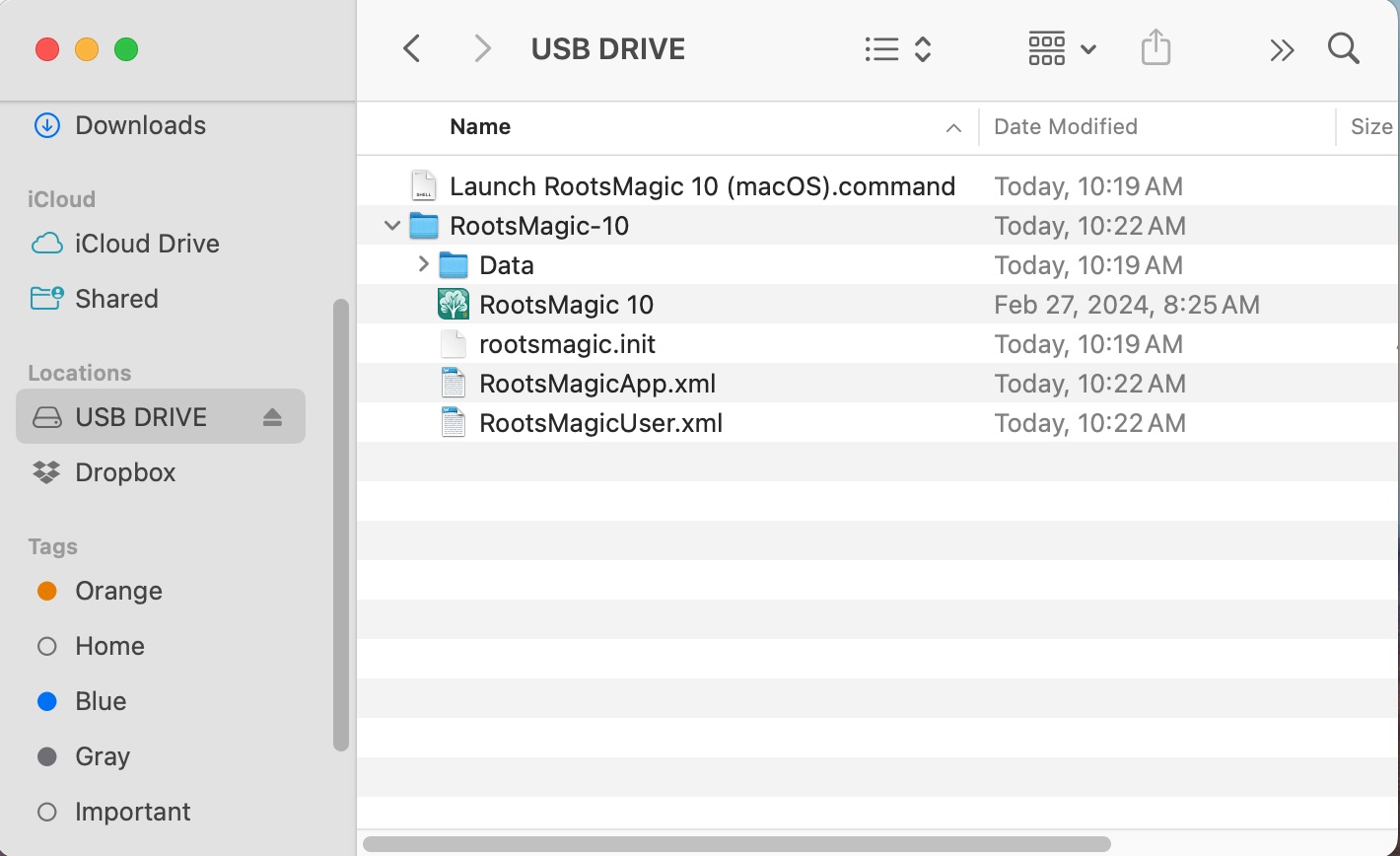The image size is (1400, 856).
Task: Select the Launch RootsMagic 10 (macOS).command file name
Action: click(702, 186)
